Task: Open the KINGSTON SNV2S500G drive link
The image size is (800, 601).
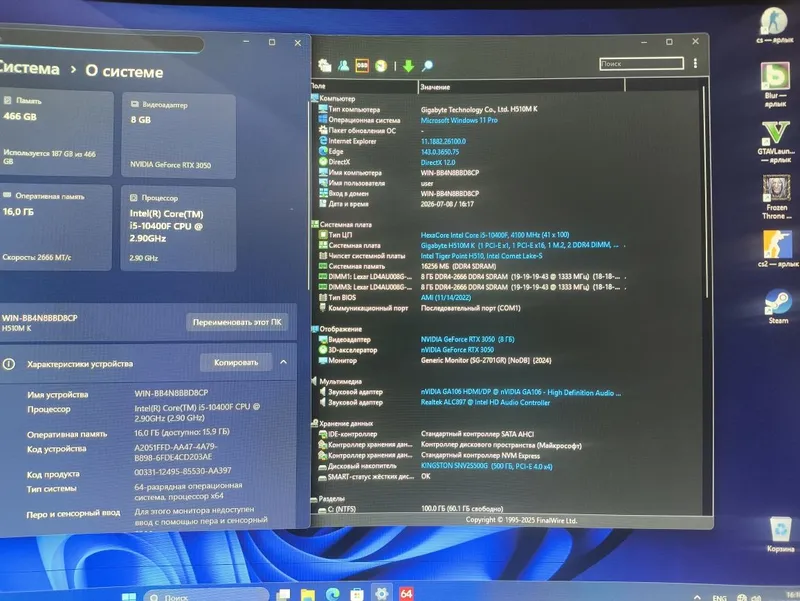Action: (x=486, y=466)
